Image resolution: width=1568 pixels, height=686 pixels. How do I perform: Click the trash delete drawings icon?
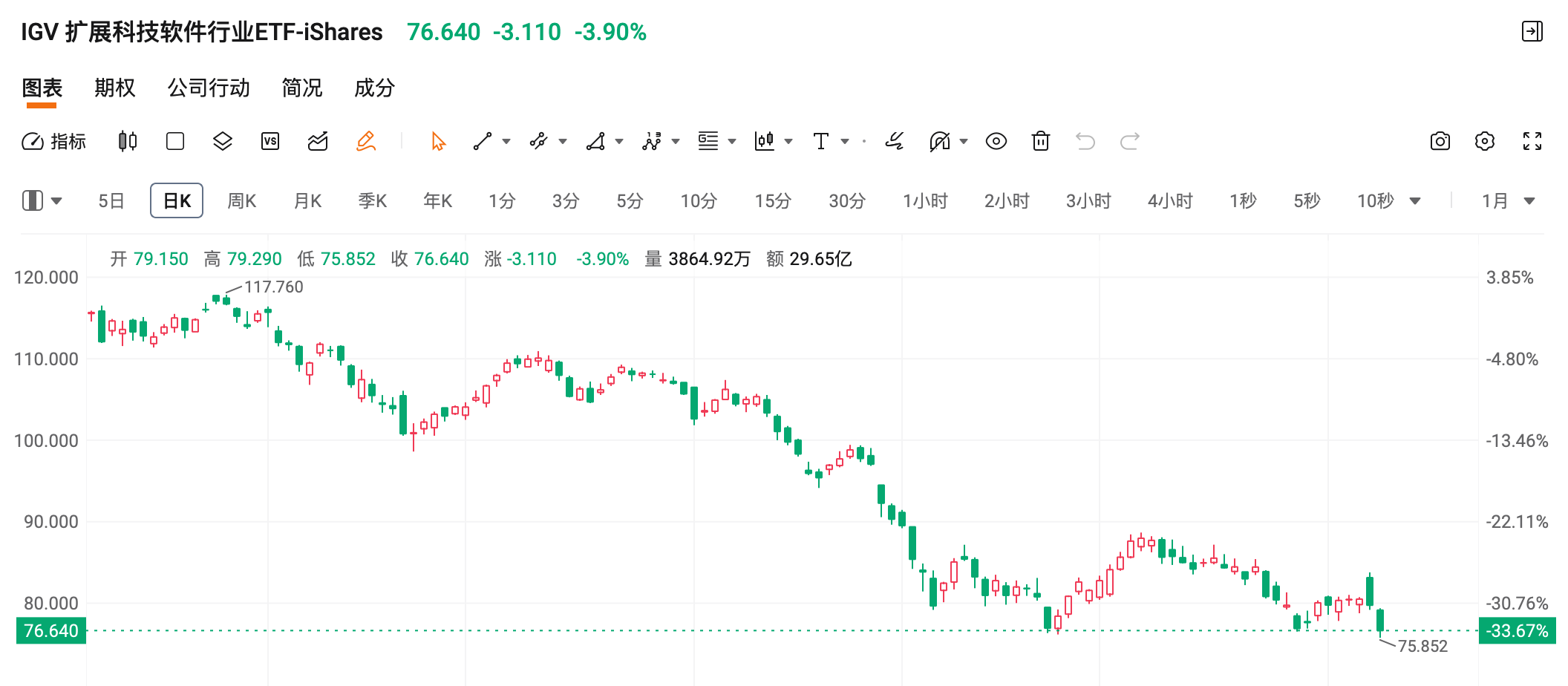pos(1041,141)
